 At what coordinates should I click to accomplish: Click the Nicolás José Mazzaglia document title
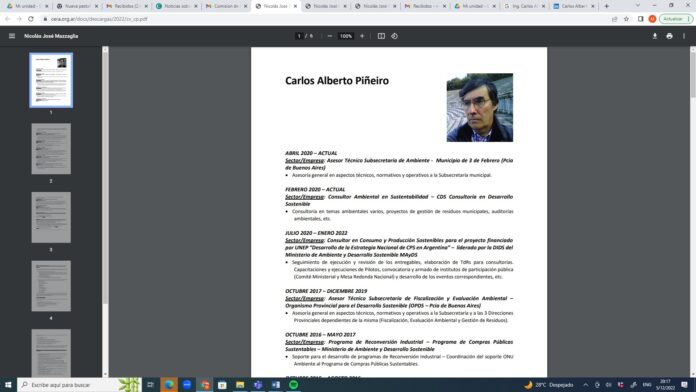pos(51,36)
